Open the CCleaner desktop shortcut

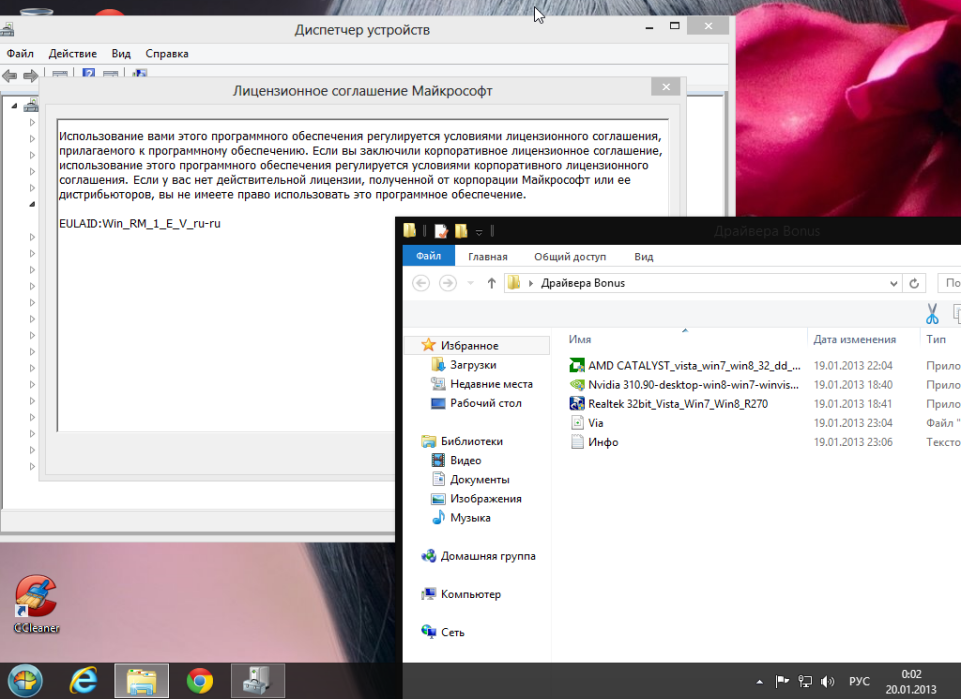point(36,604)
